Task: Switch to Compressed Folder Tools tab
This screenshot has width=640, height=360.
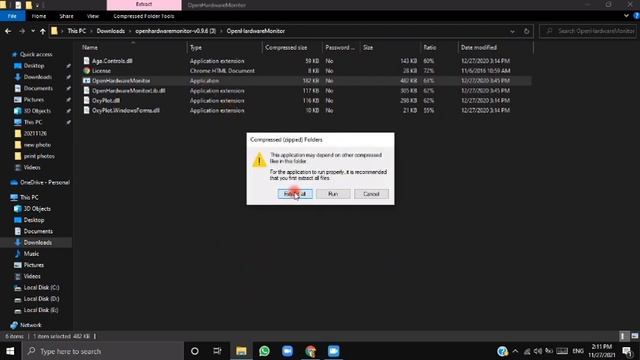Action: tap(144, 16)
